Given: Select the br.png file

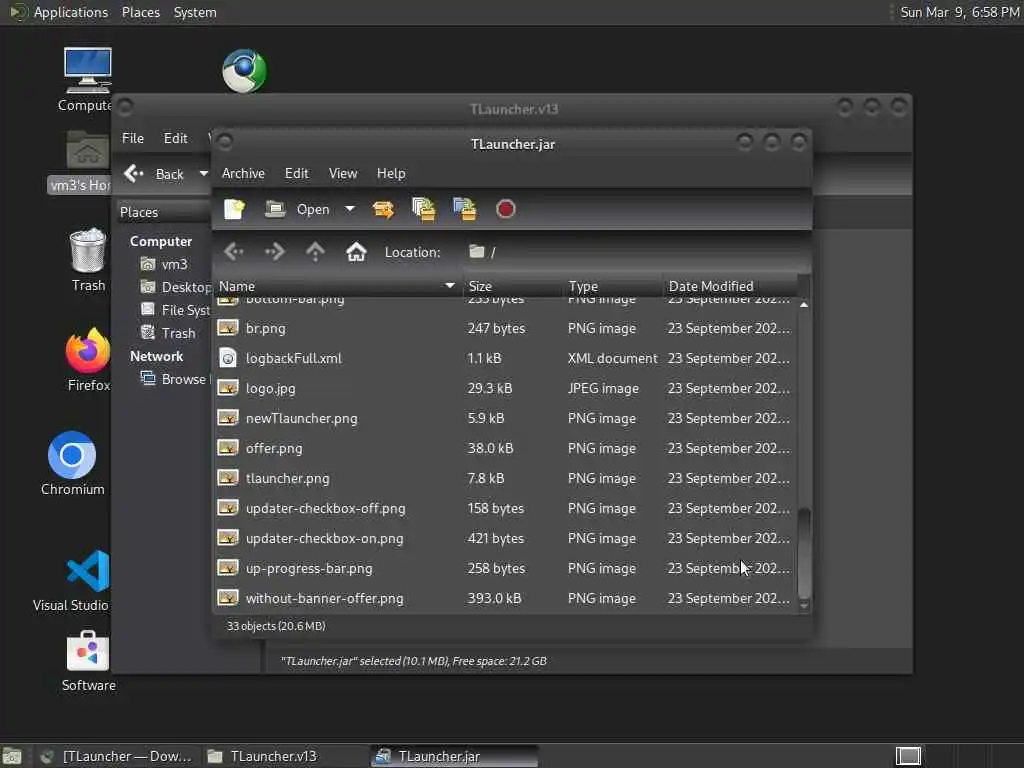Looking at the screenshot, I should [505, 328].
